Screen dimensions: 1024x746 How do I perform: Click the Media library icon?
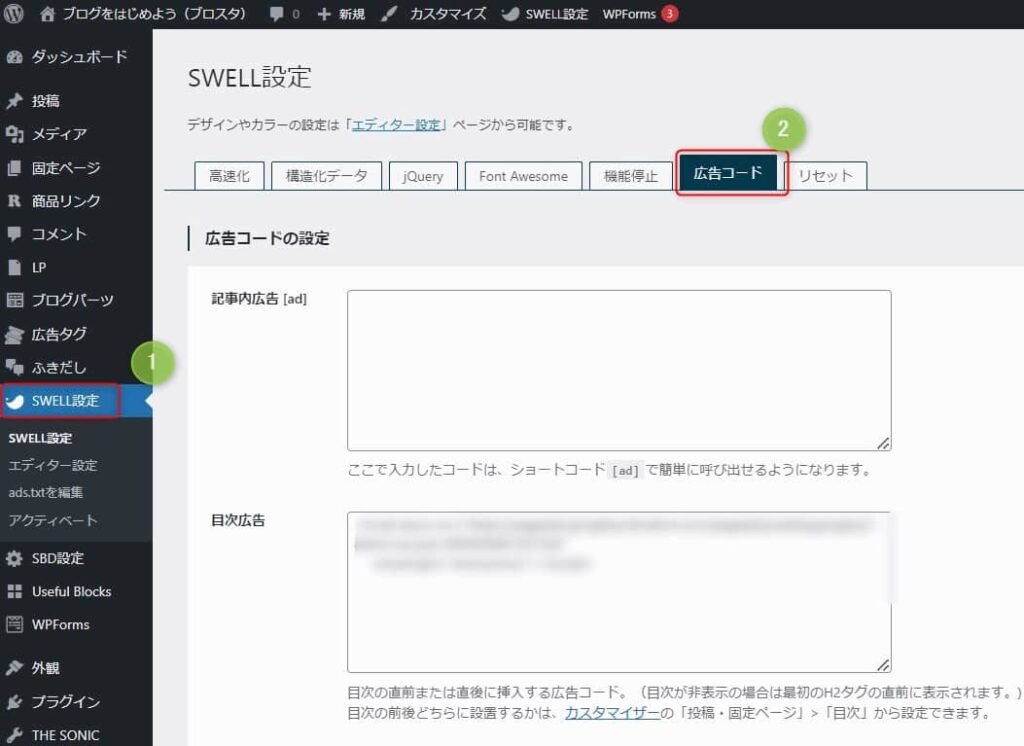coord(14,134)
